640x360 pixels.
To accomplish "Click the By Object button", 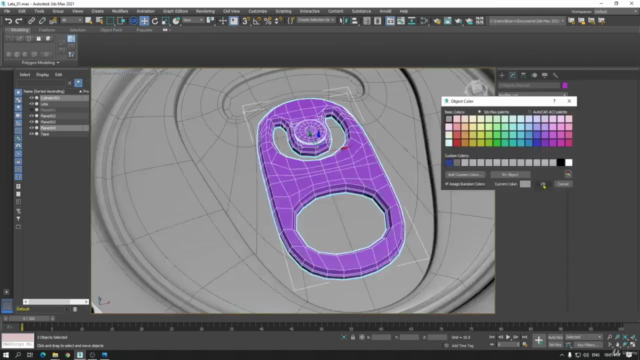I will 510,175.
